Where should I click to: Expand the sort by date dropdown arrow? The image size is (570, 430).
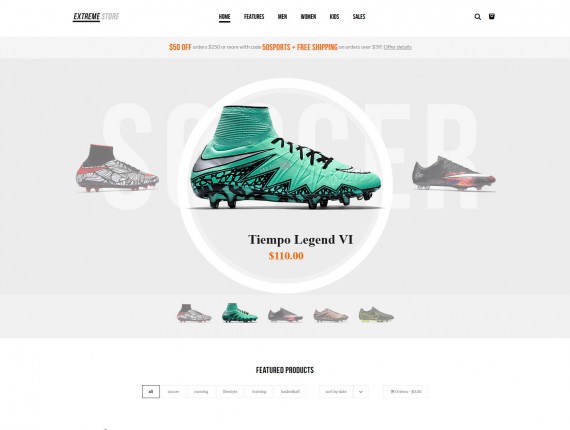(x=361, y=391)
